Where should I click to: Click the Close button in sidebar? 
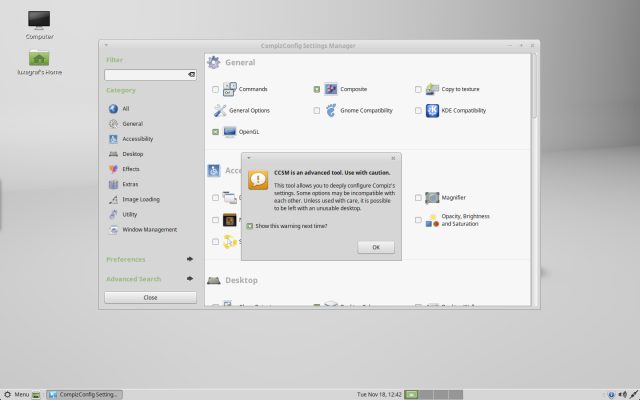[150, 297]
